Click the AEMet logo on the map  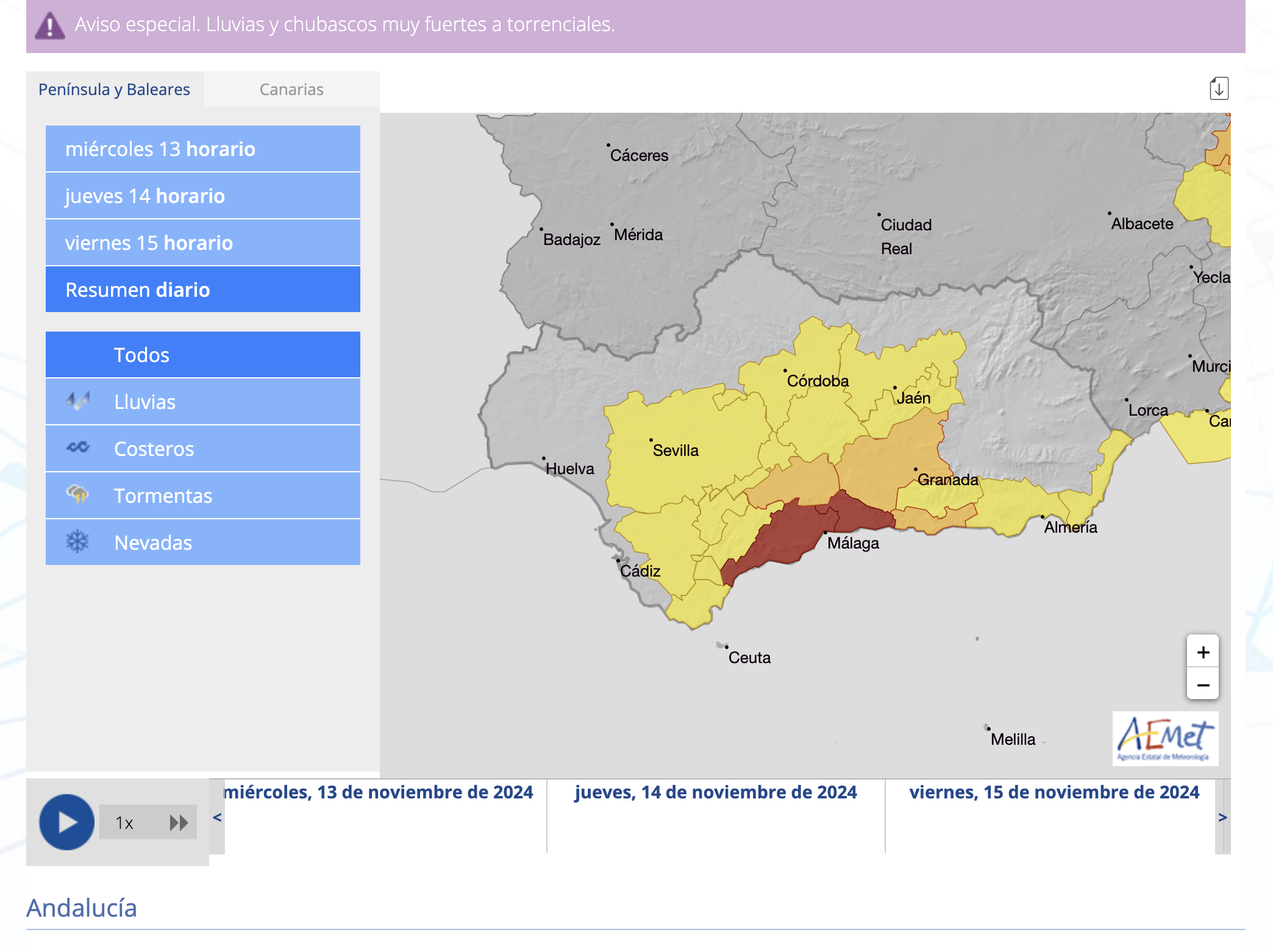[x=1165, y=739]
